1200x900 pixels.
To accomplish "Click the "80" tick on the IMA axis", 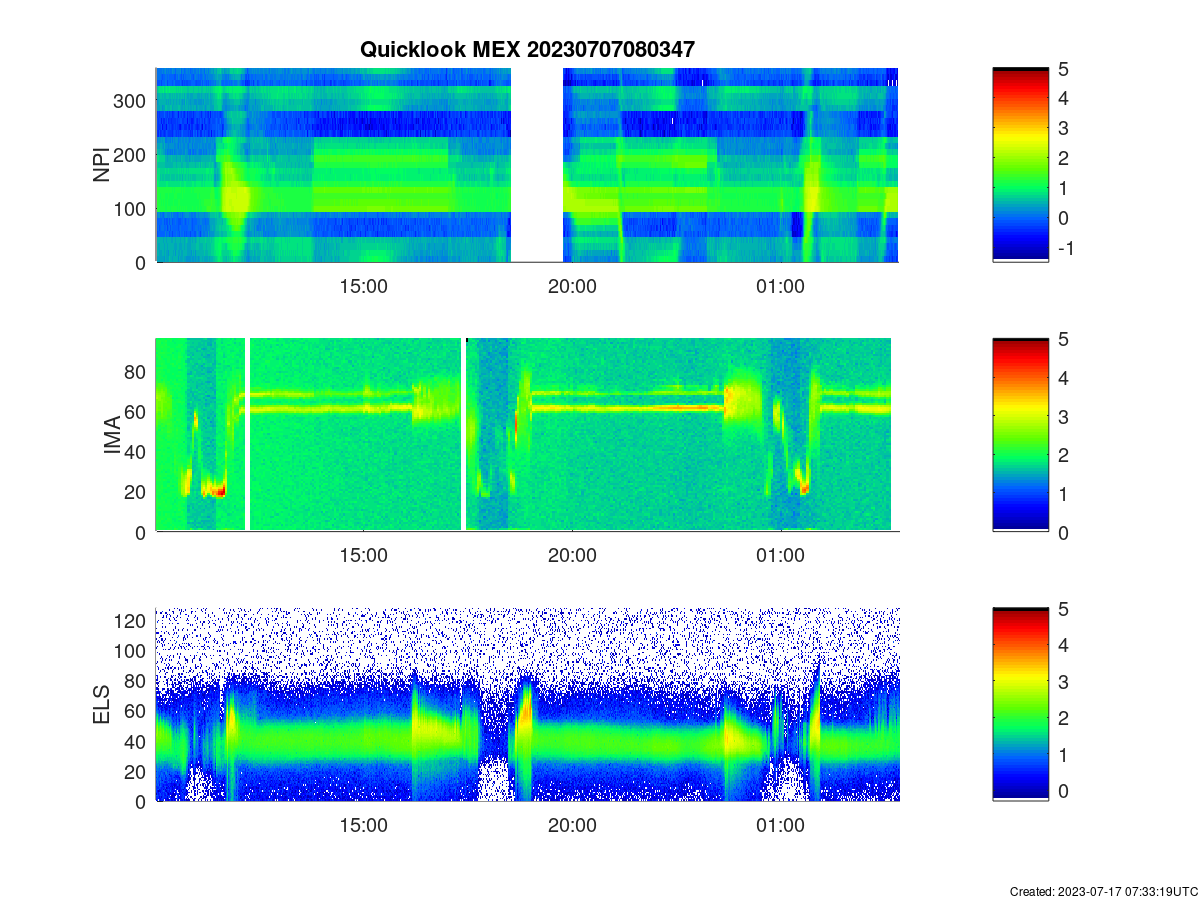I will [137, 371].
